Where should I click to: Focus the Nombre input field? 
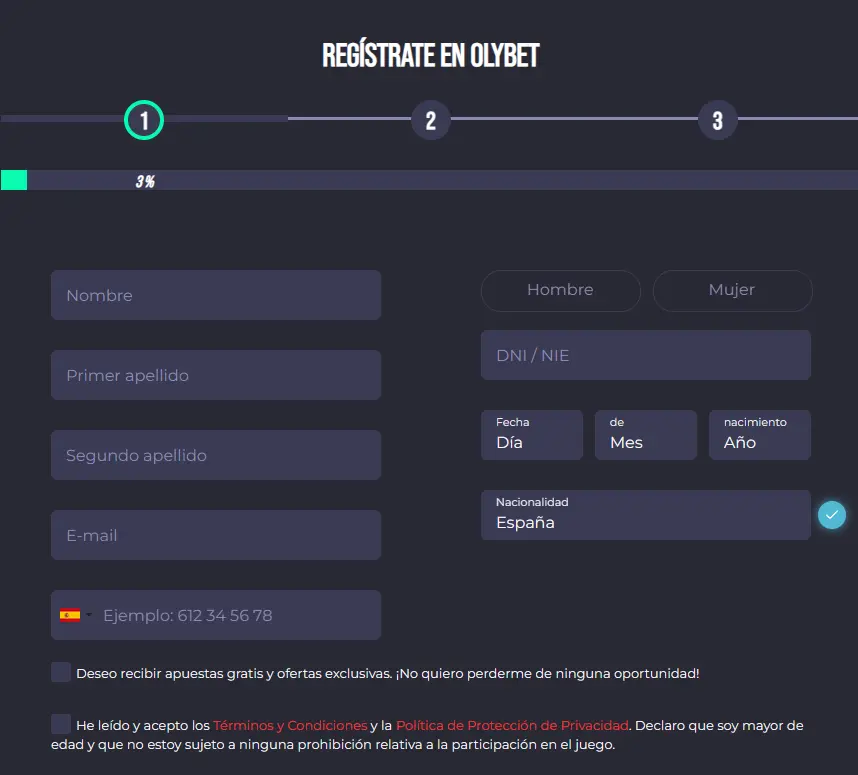click(216, 295)
